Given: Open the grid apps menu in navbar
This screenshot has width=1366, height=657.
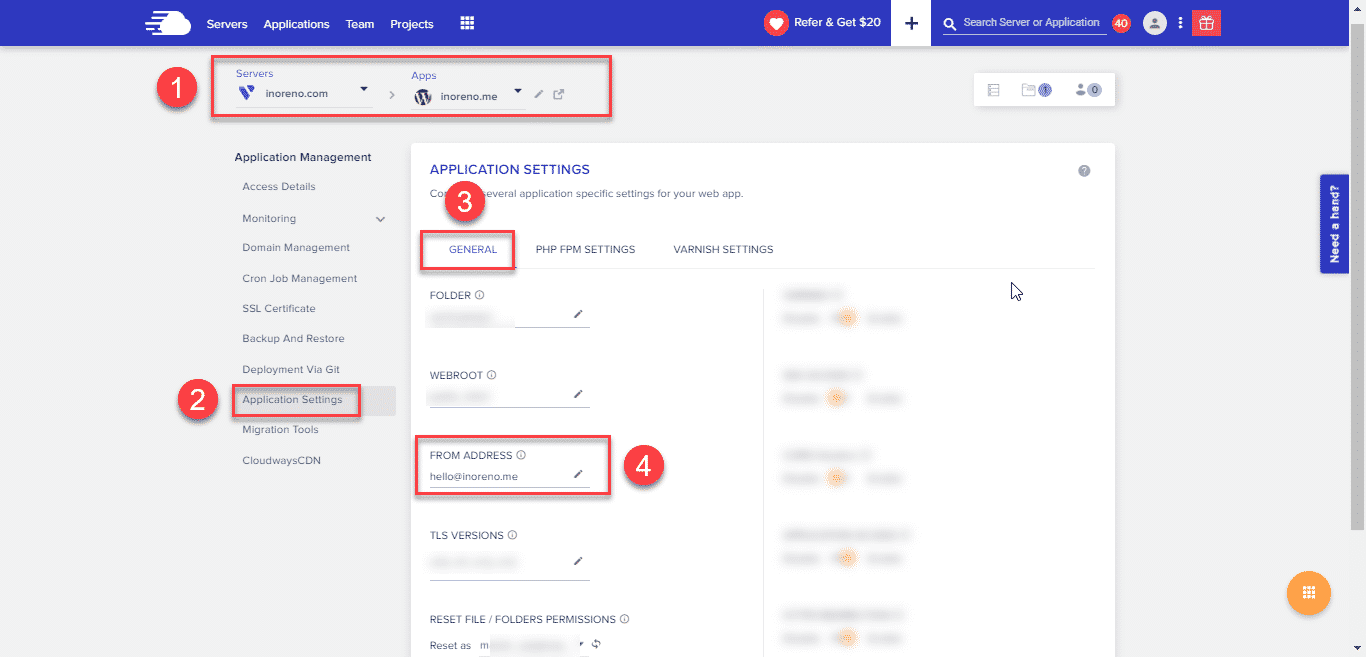Looking at the screenshot, I should (x=467, y=23).
